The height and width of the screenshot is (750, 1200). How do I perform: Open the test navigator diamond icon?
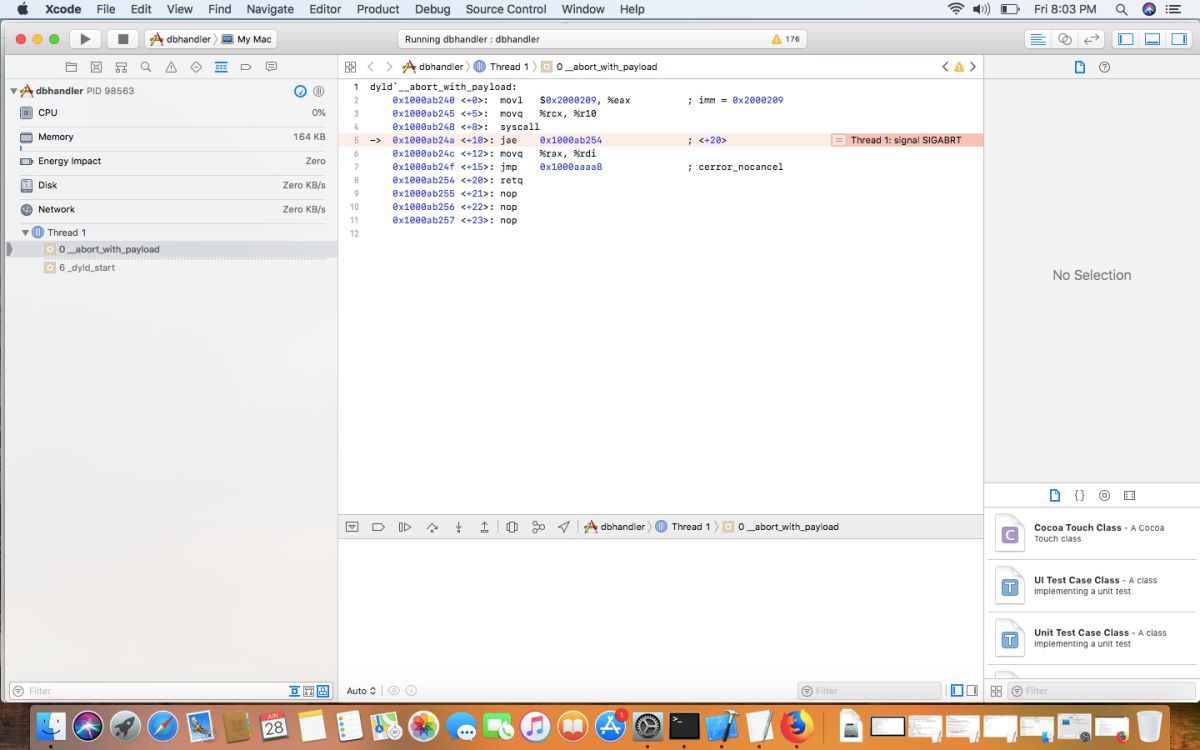196,67
